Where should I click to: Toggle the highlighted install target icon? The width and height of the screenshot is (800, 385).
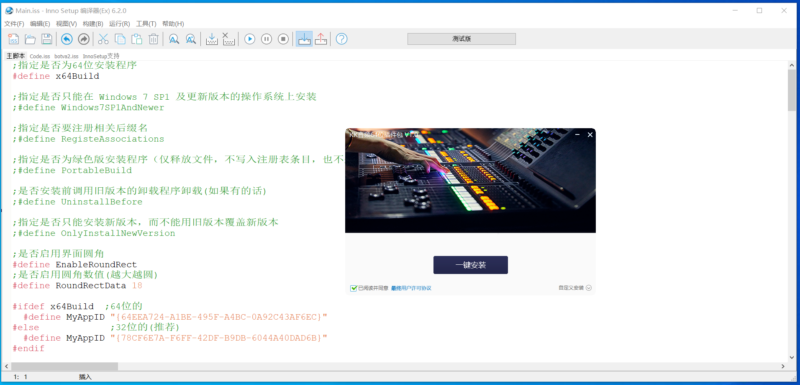(x=304, y=39)
